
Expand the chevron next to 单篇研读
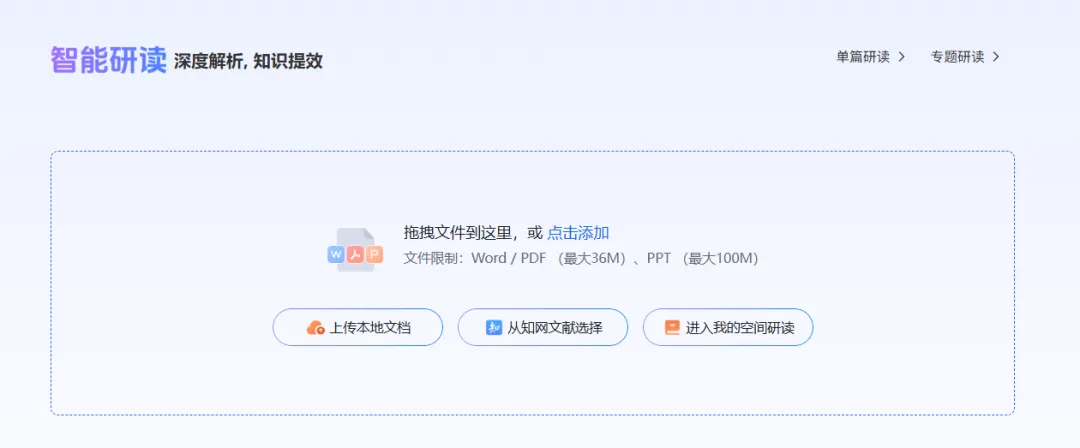coord(901,57)
